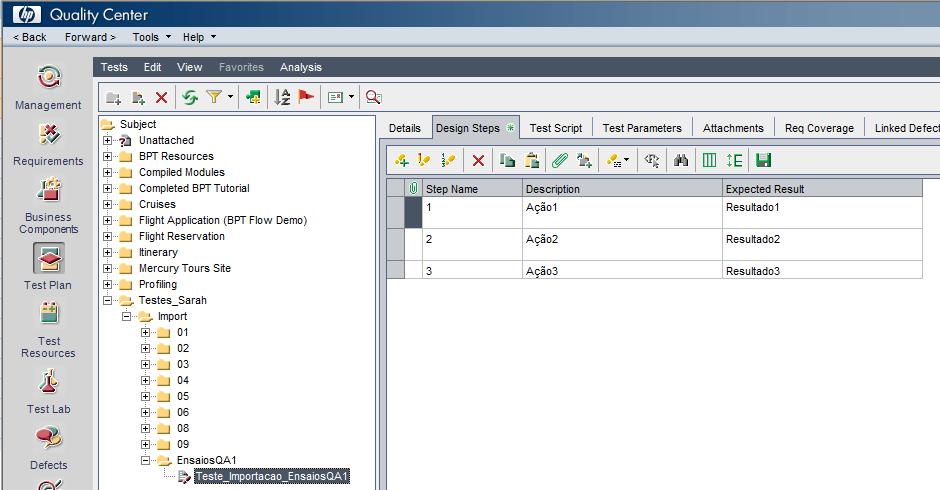Click the Expected Result column header
Viewport: 940px width, 490px height.
822,189
